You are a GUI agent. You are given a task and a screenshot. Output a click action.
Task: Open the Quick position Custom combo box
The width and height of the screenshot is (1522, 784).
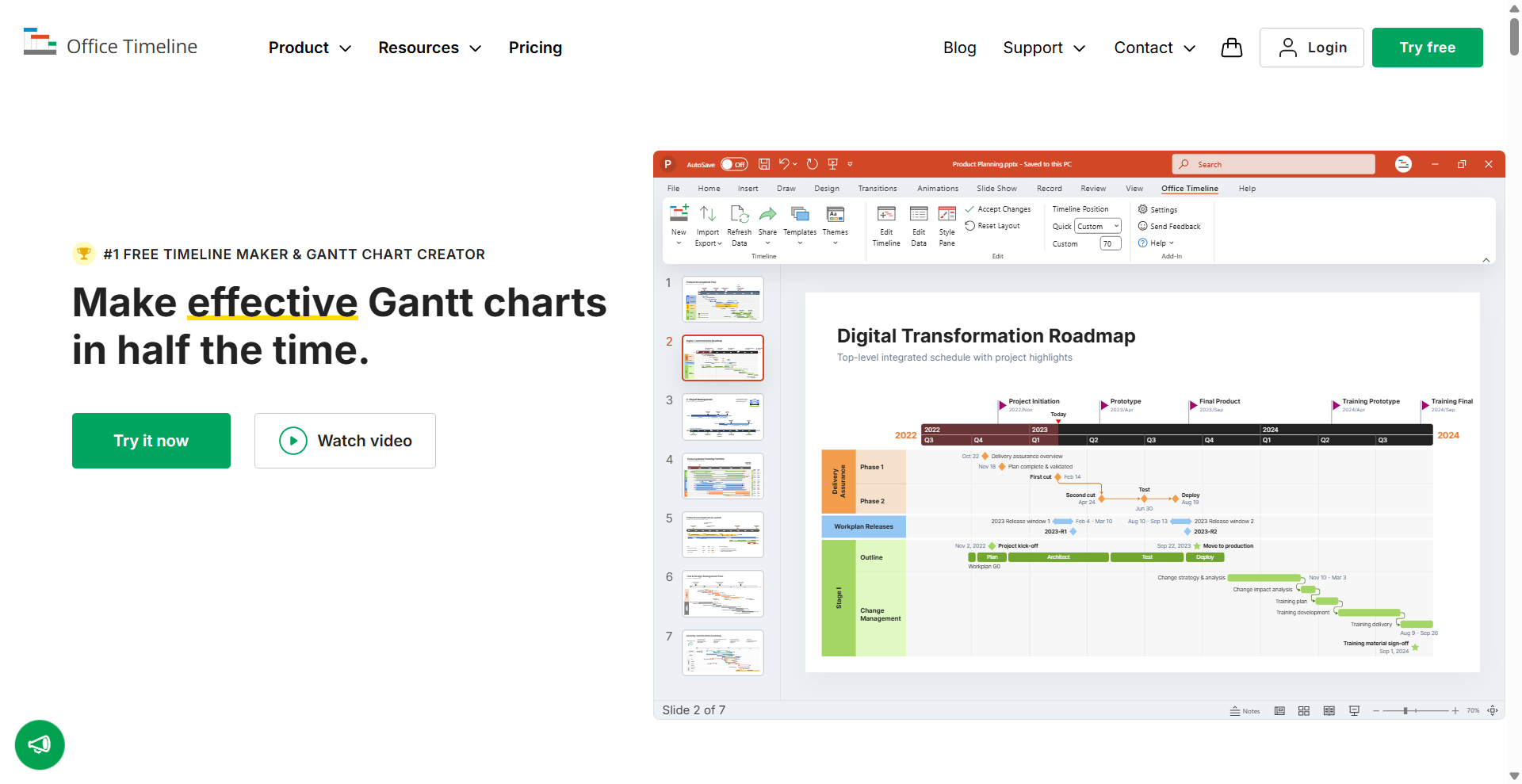click(1098, 226)
